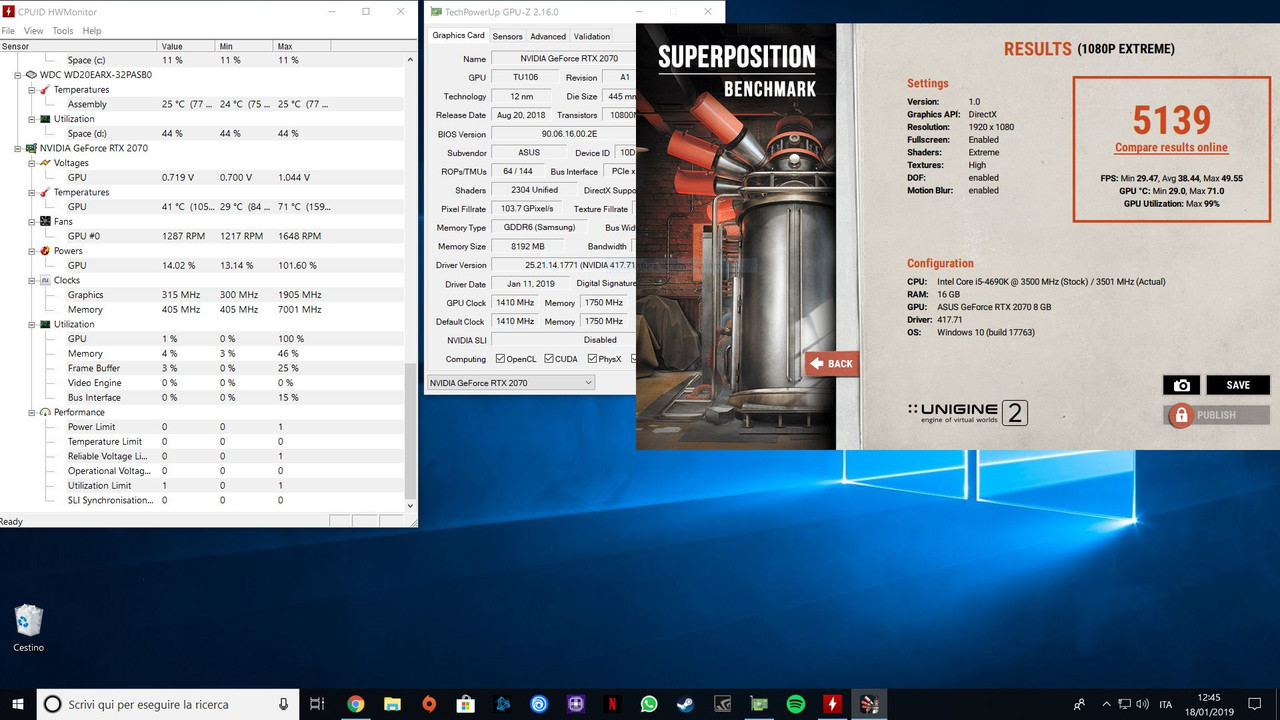Collapse the Performance node in HWMonitor
Image resolution: width=1280 pixels, height=720 pixels.
pos(32,412)
